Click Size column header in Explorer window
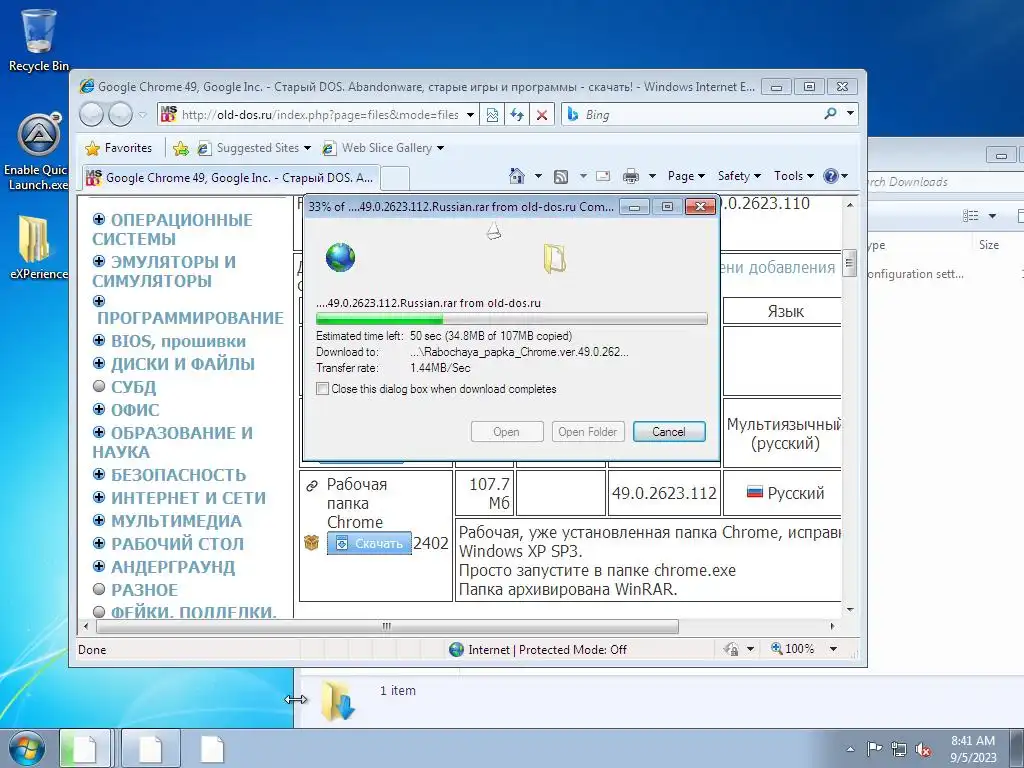Image resolution: width=1024 pixels, height=768 pixels. tap(989, 245)
